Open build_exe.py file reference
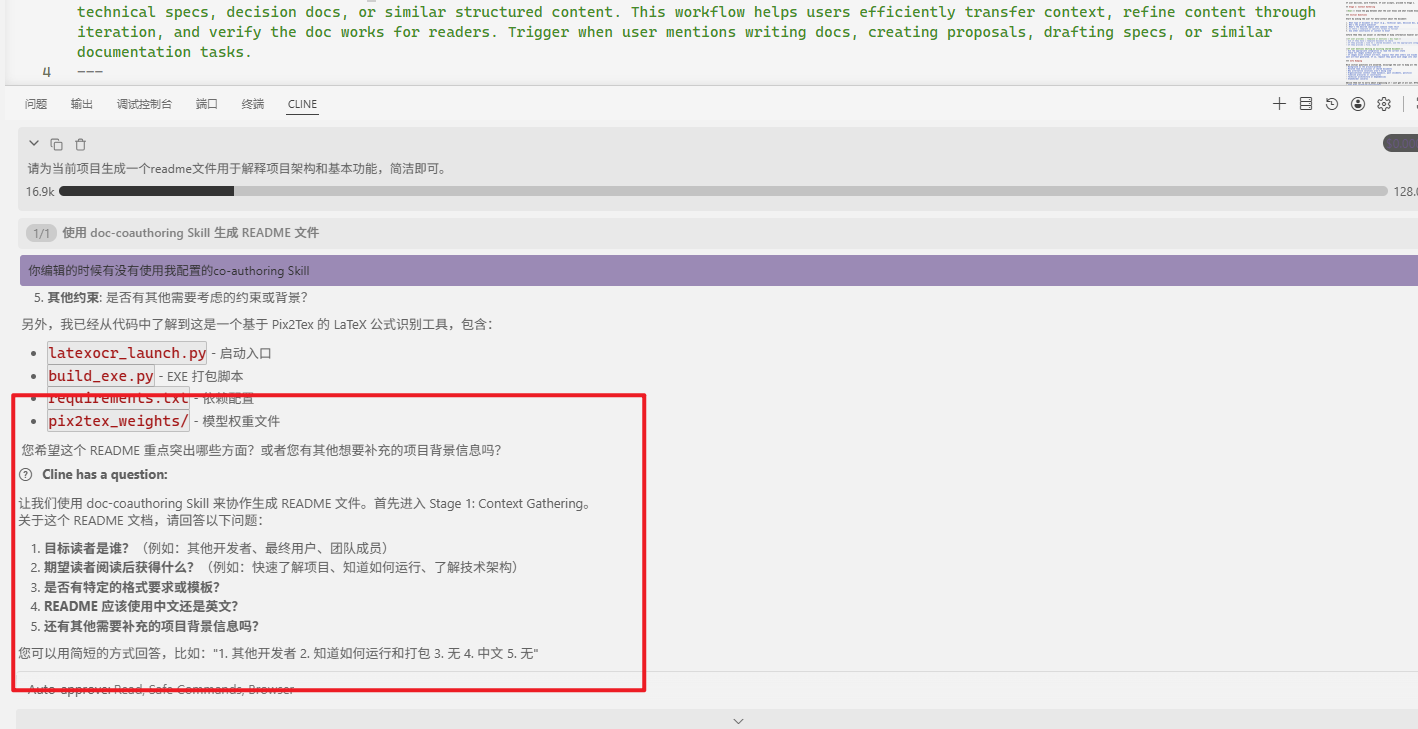 coord(101,376)
